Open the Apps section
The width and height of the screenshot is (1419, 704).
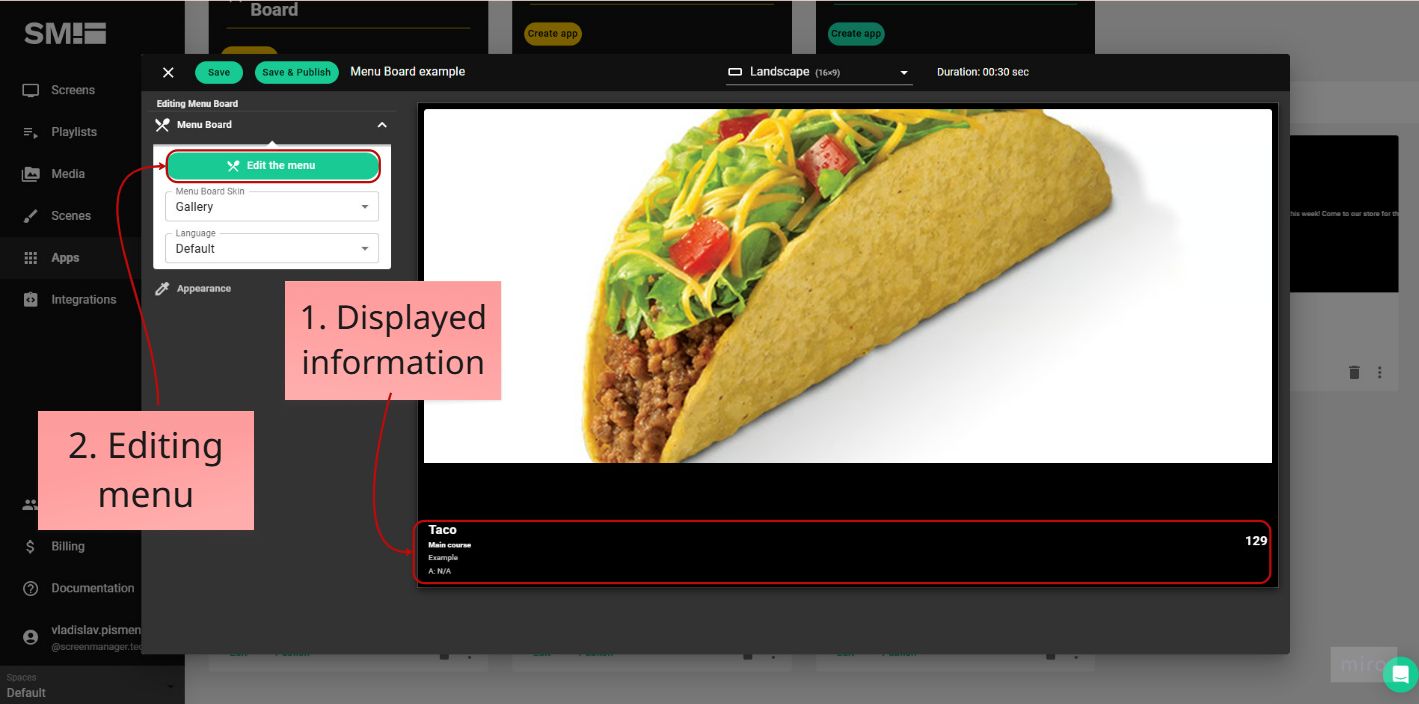pyautogui.click(x=65, y=257)
